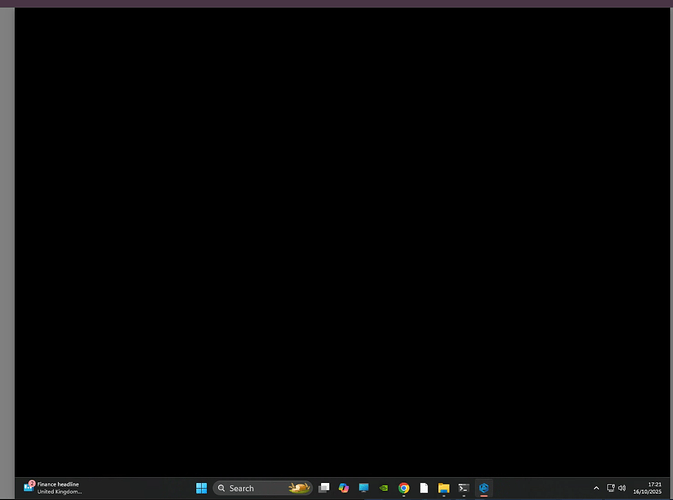Click the volume speaker icon
The width and height of the screenshot is (673, 500).
click(x=622, y=488)
